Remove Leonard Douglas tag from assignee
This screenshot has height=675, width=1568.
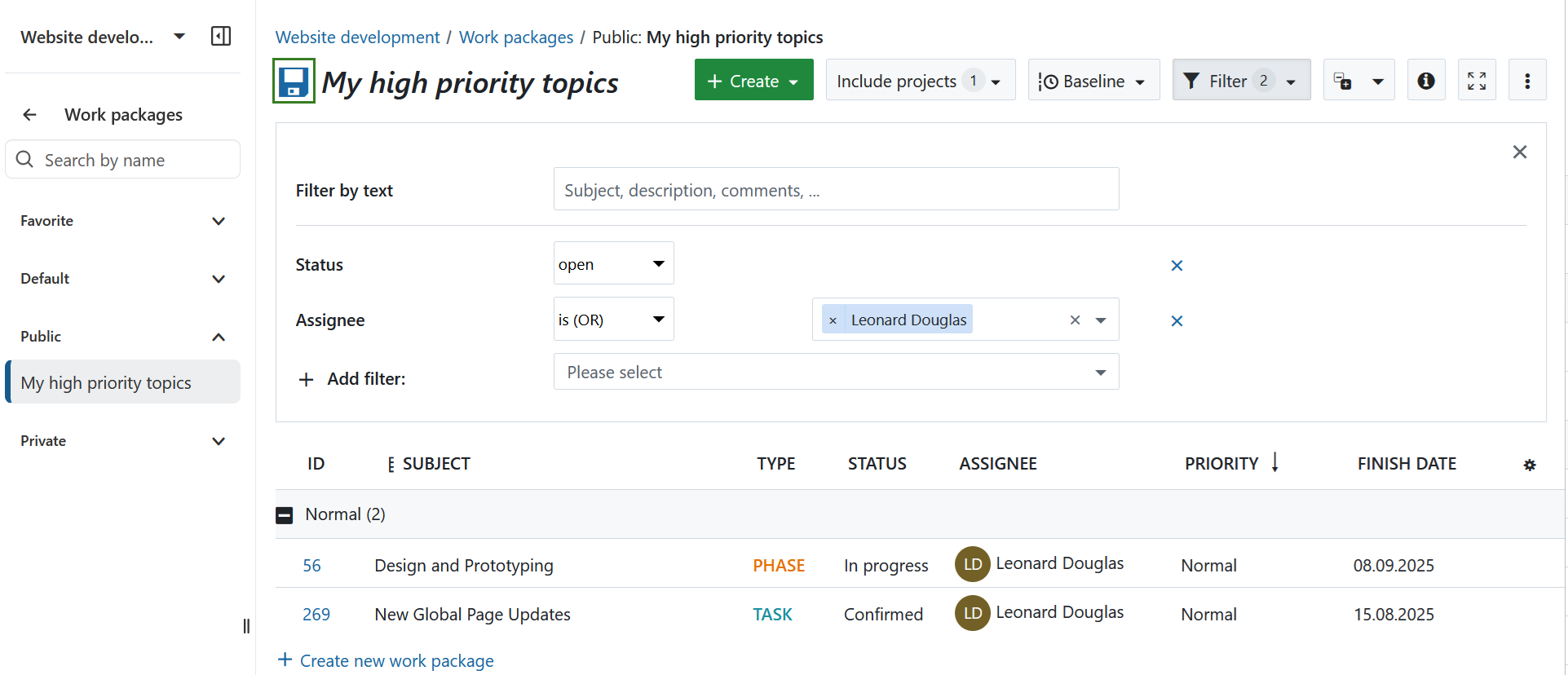click(x=833, y=321)
